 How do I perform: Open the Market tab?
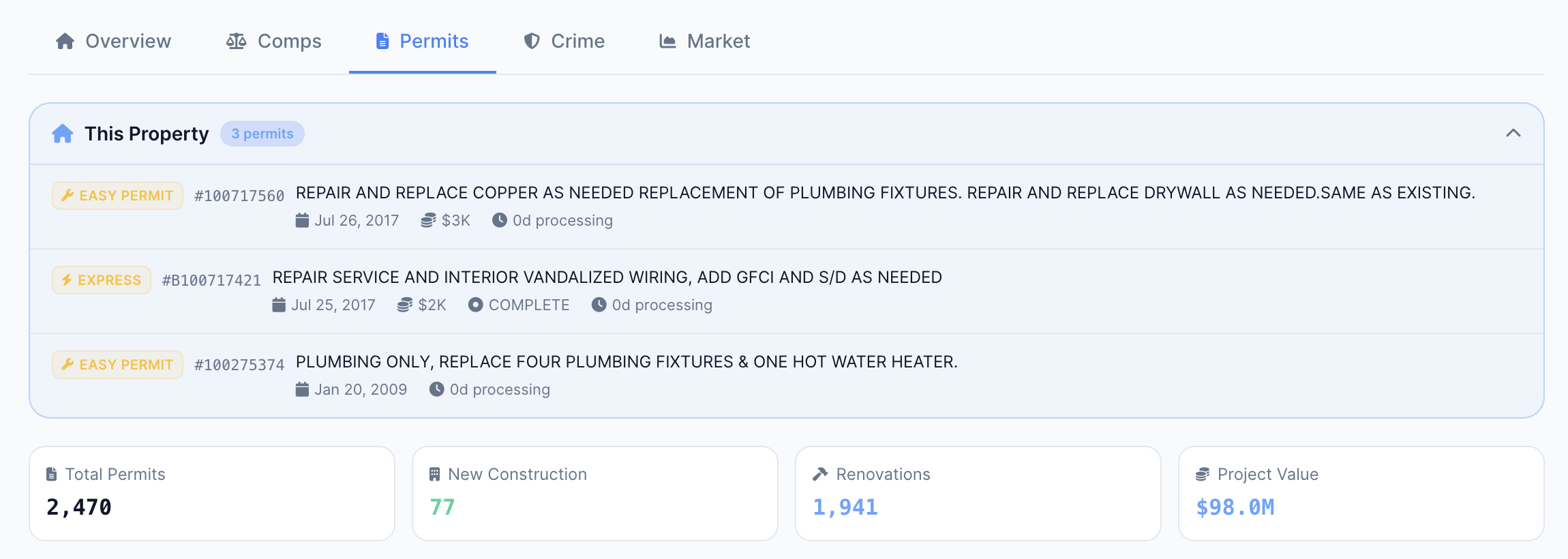click(x=705, y=41)
